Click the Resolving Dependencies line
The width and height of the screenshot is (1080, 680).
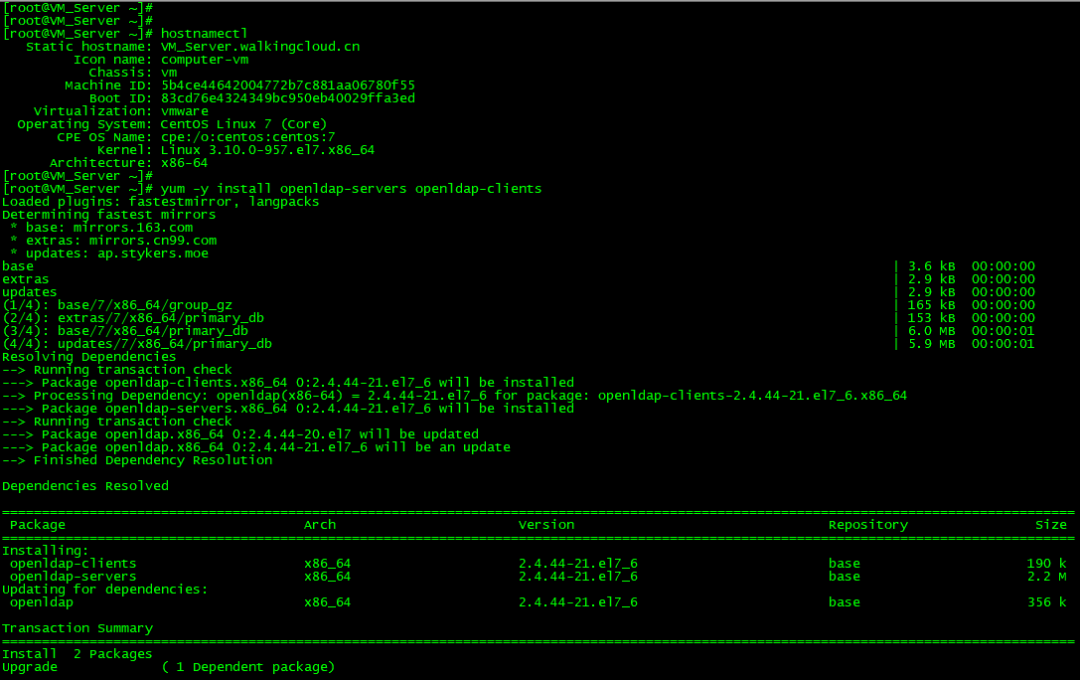[89, 357]
